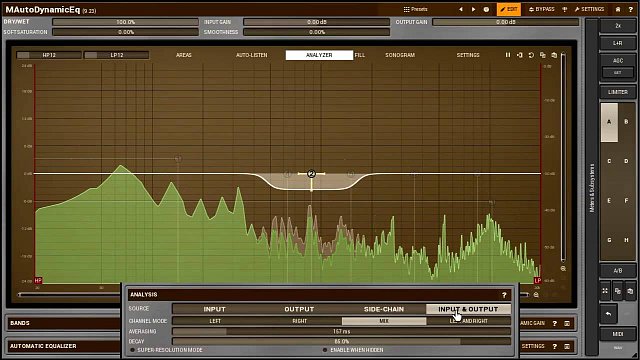Viewport: 640px width, 360px height.
Task: Open the Presets menu
Action: [416, 9]
